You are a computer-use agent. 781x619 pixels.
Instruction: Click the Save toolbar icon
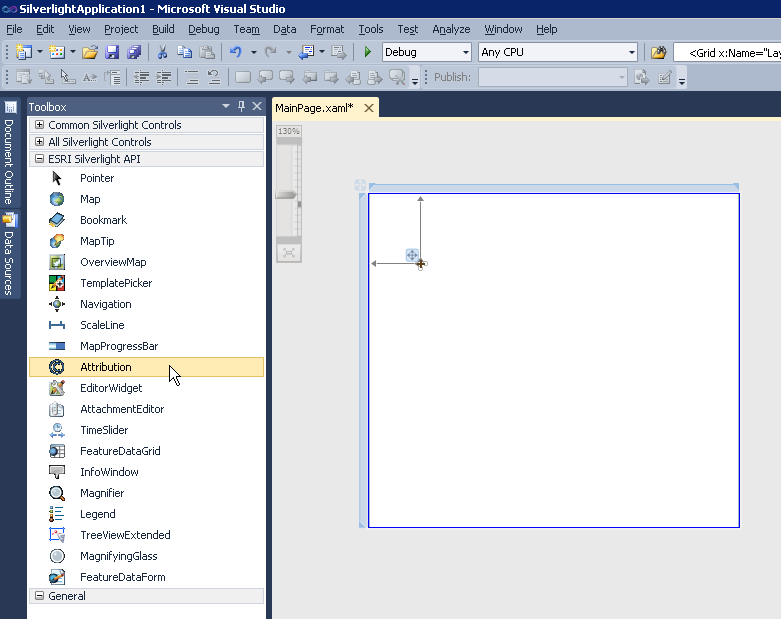(x=112, y=52)
